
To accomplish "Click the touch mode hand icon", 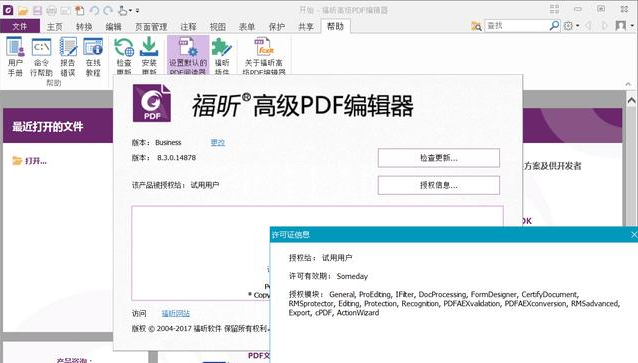I will tap(122, 10).
